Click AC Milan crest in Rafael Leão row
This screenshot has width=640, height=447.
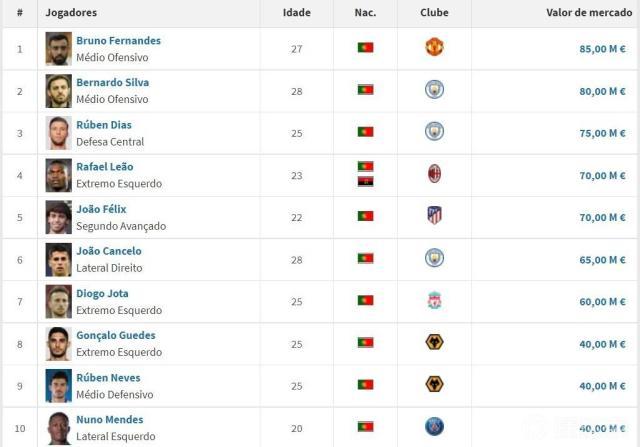(434, 174)
